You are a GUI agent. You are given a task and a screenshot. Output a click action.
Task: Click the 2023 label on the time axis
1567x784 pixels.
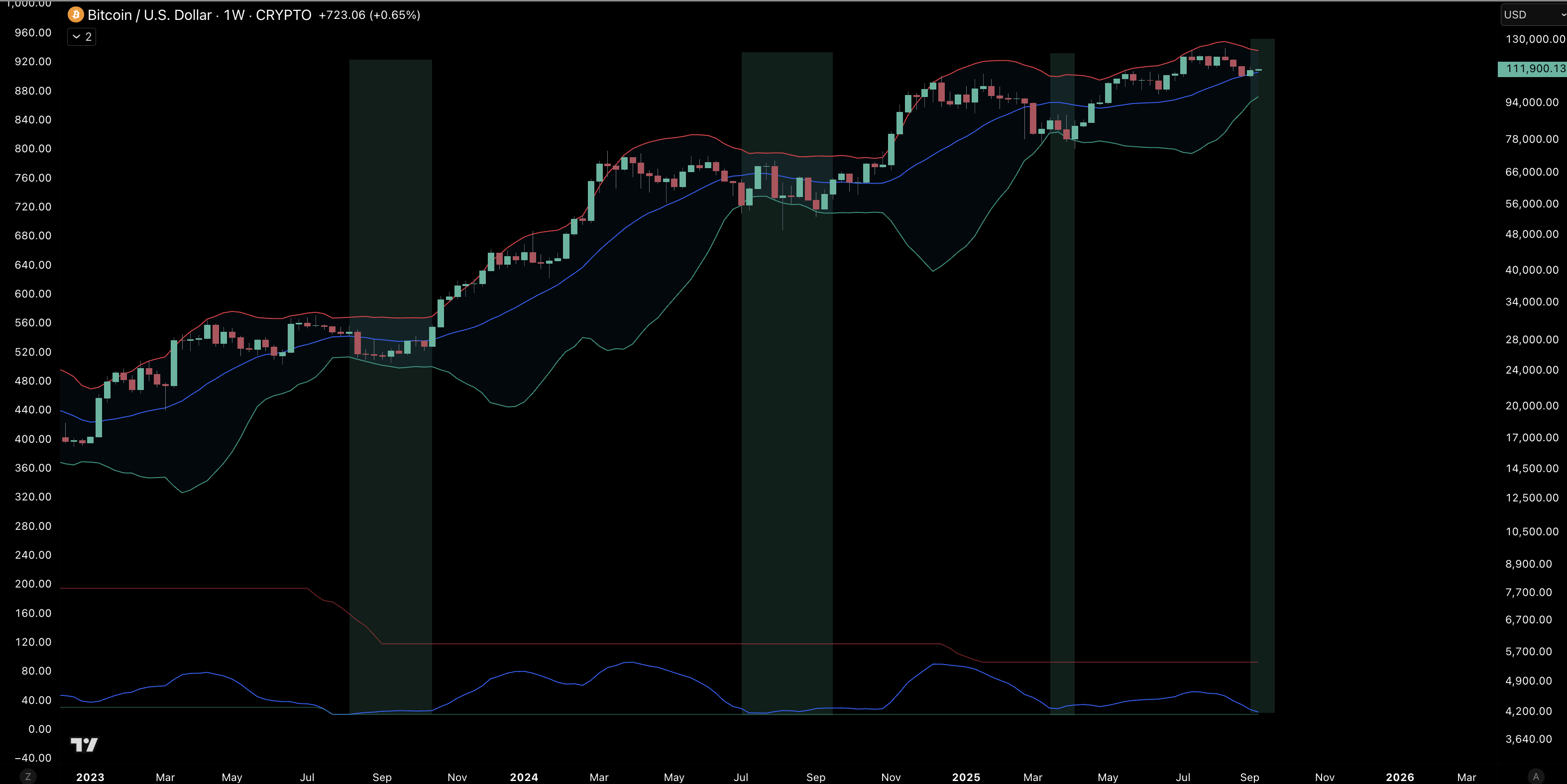(x=90, y=777)
